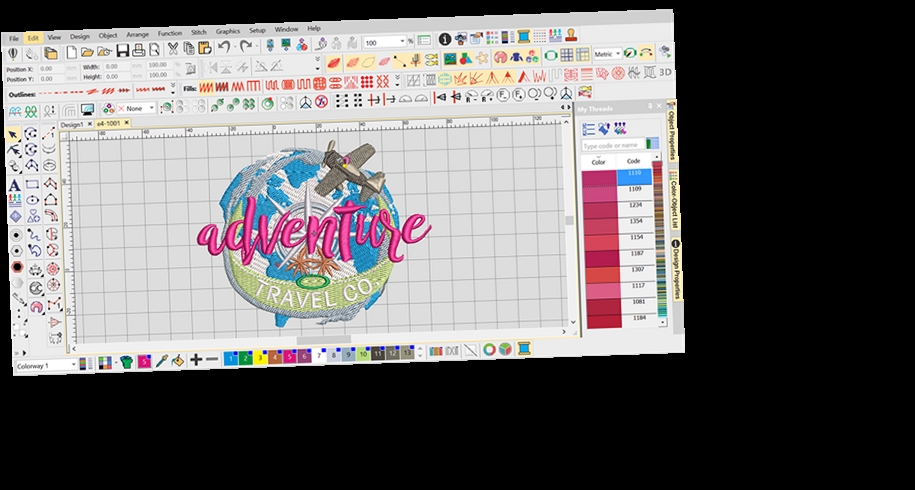This screenshot has height=490, width=915.
Task: Select the Lettering A tool
Action: tap(15, 186)
